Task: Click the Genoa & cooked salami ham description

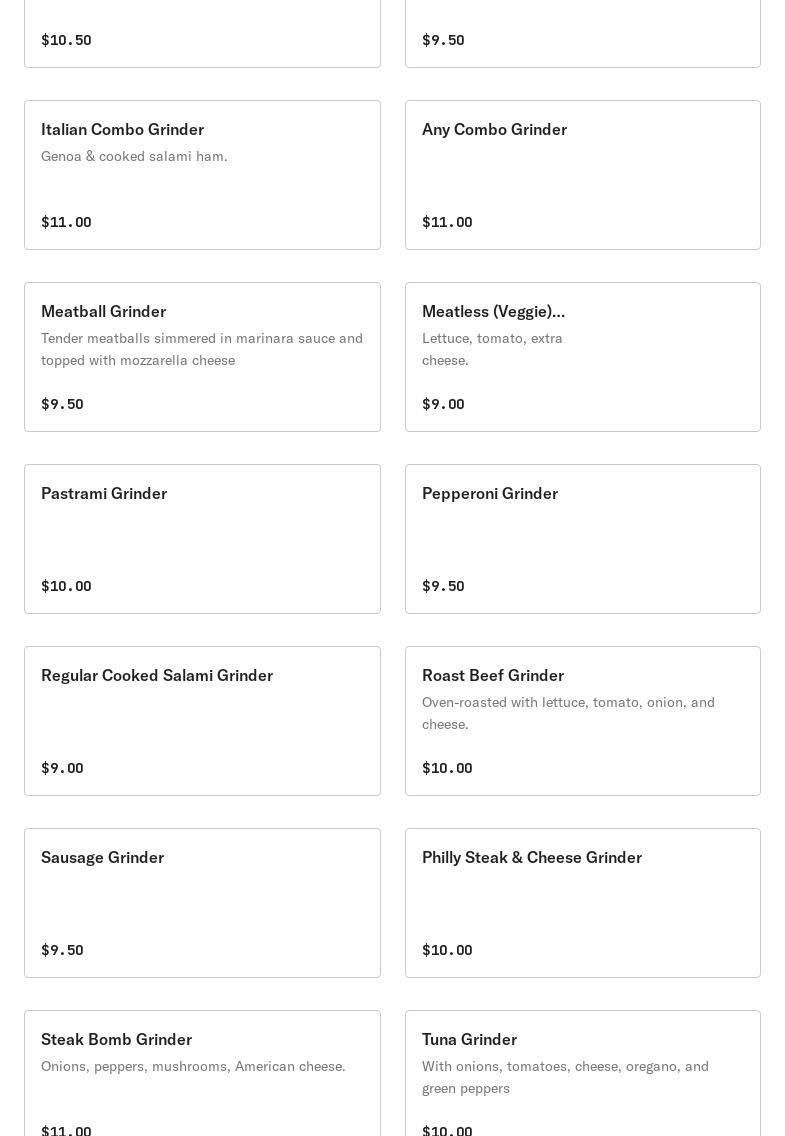Action: pos(134,156)
